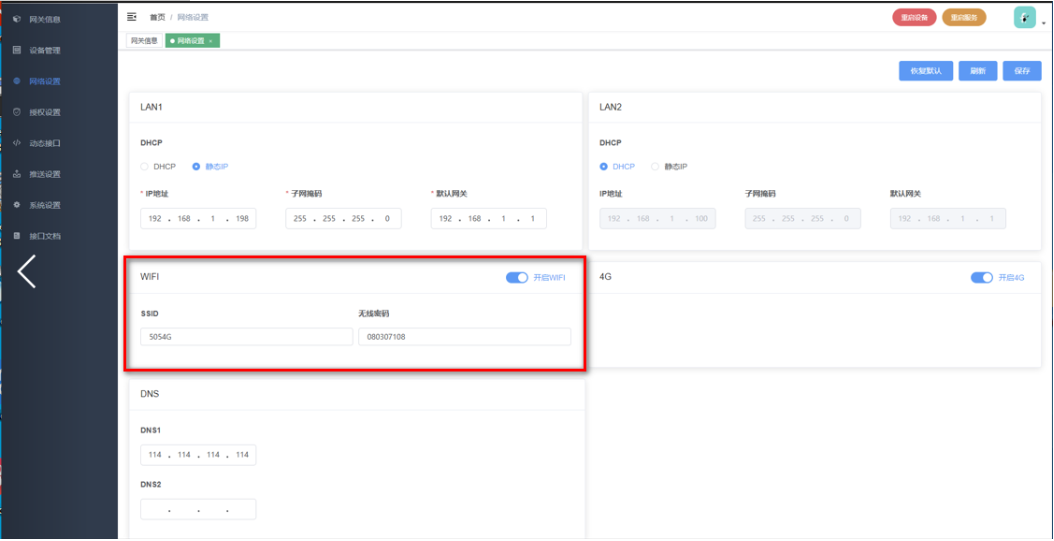Open 推送设置 in the sidebar
The image size is (1054, 541).
coord(44,174)
